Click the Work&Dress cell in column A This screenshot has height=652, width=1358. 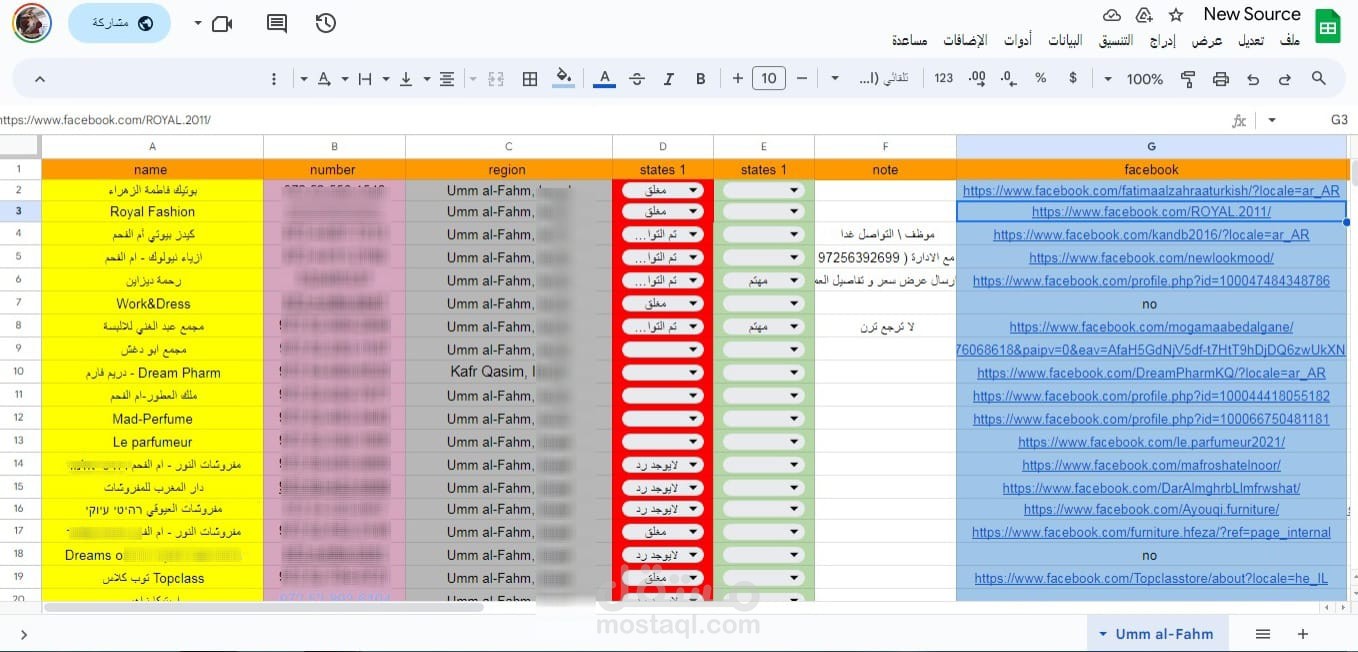coord(152,304)
